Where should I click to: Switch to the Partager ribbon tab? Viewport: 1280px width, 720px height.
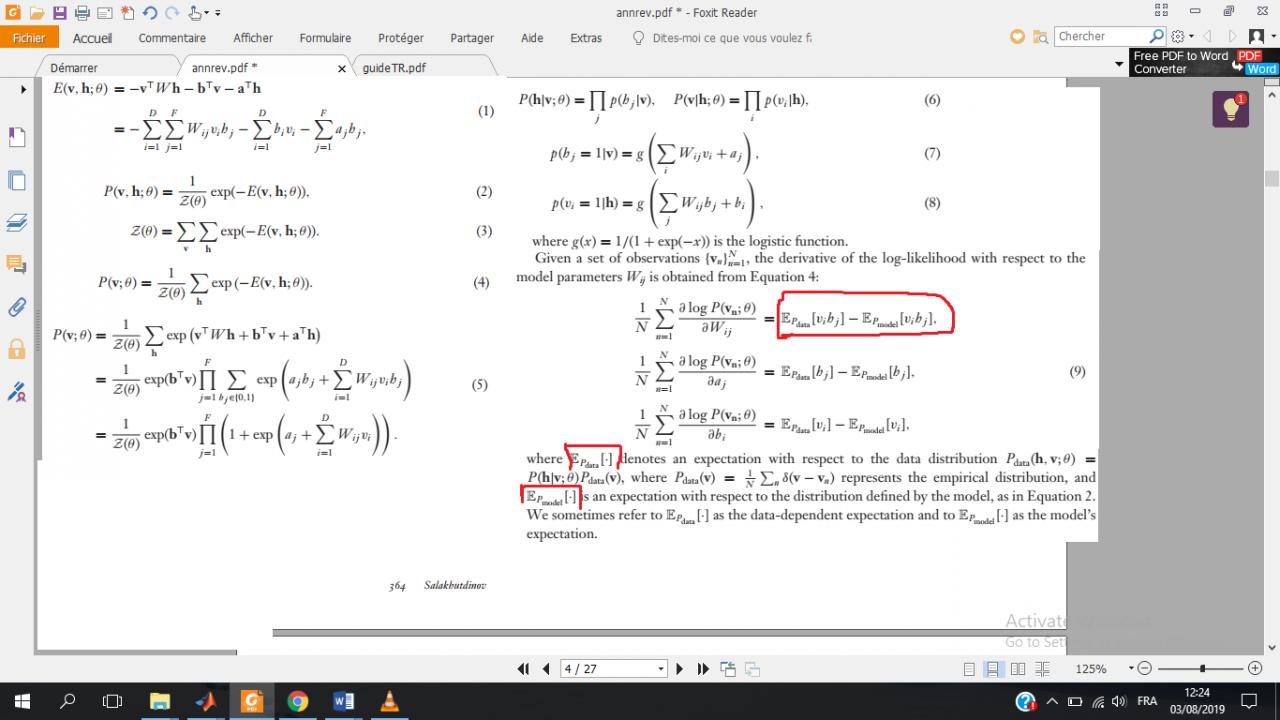click(472, 38)
